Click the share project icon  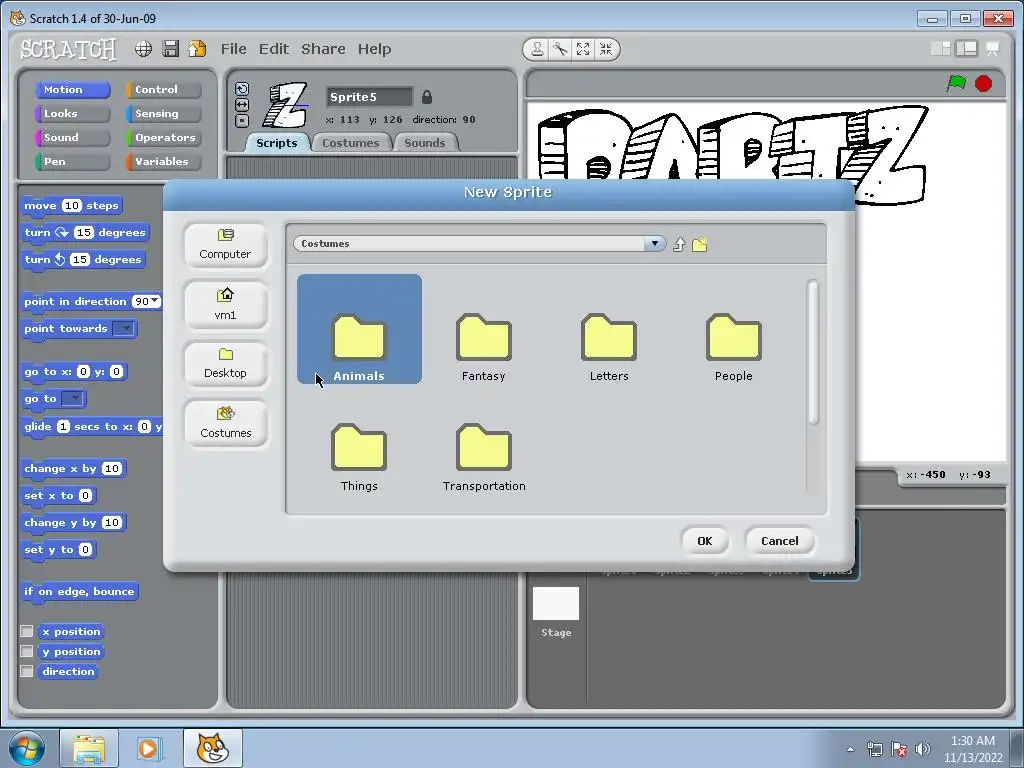(197, 49)
